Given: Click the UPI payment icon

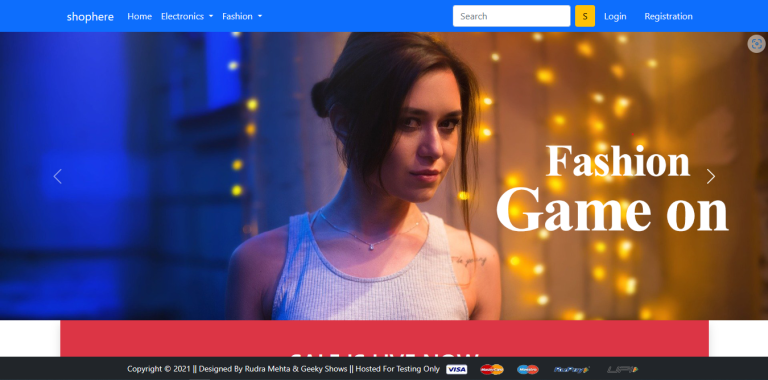Looking at the screenshot, I should point(623,369).
